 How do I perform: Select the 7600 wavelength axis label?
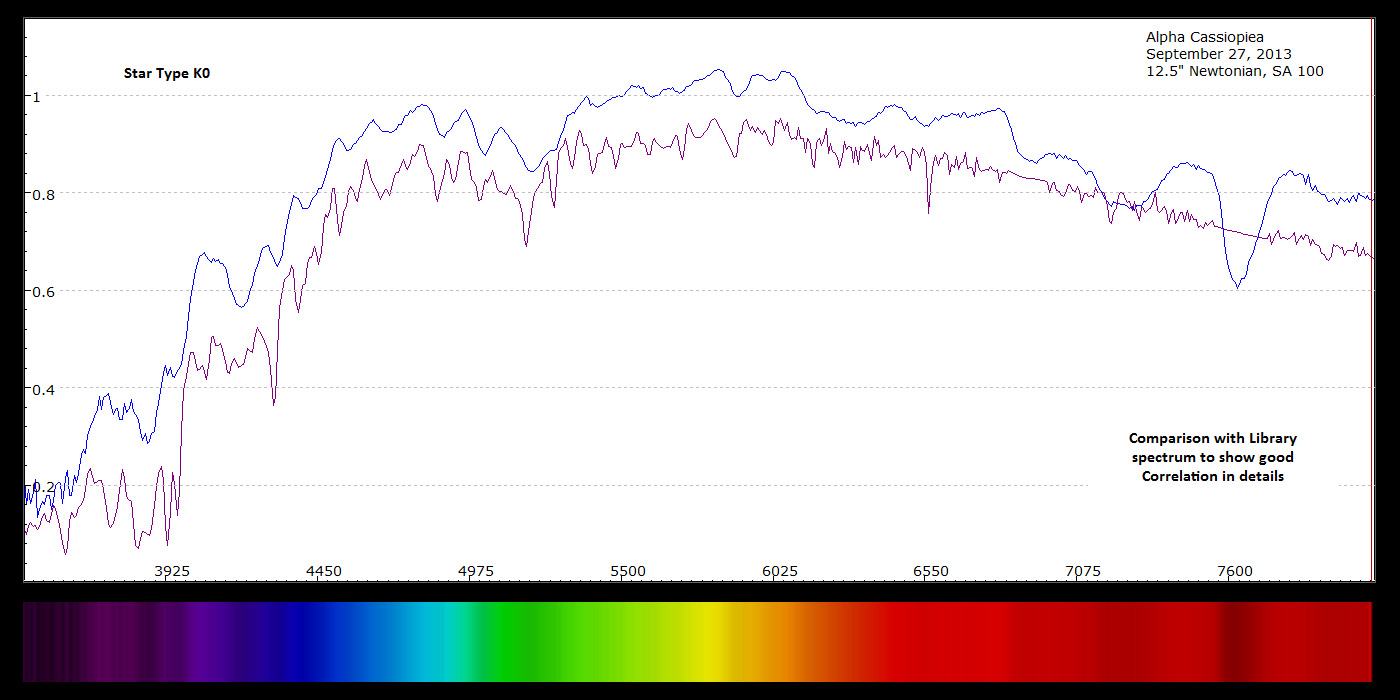pyautogui.click(x=1235, y=572)
